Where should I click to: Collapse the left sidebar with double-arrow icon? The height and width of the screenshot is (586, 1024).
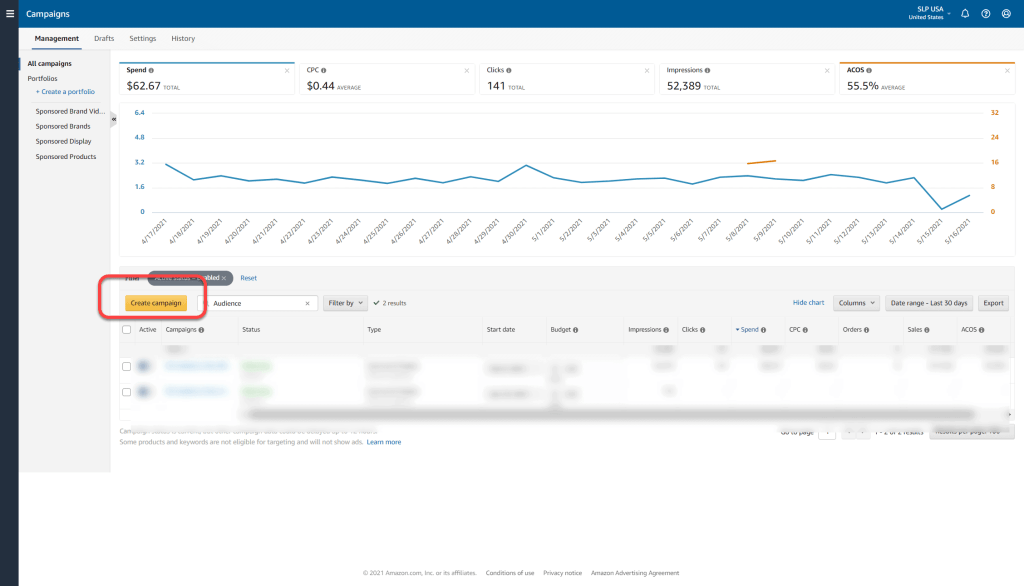113,119
